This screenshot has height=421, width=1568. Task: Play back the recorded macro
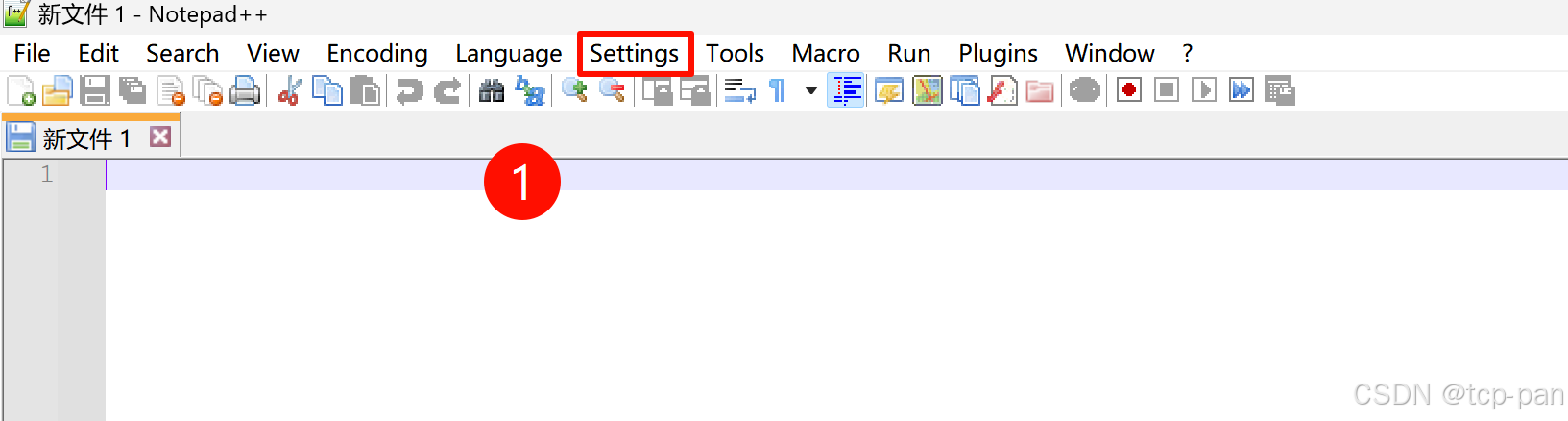point(1204,91)
